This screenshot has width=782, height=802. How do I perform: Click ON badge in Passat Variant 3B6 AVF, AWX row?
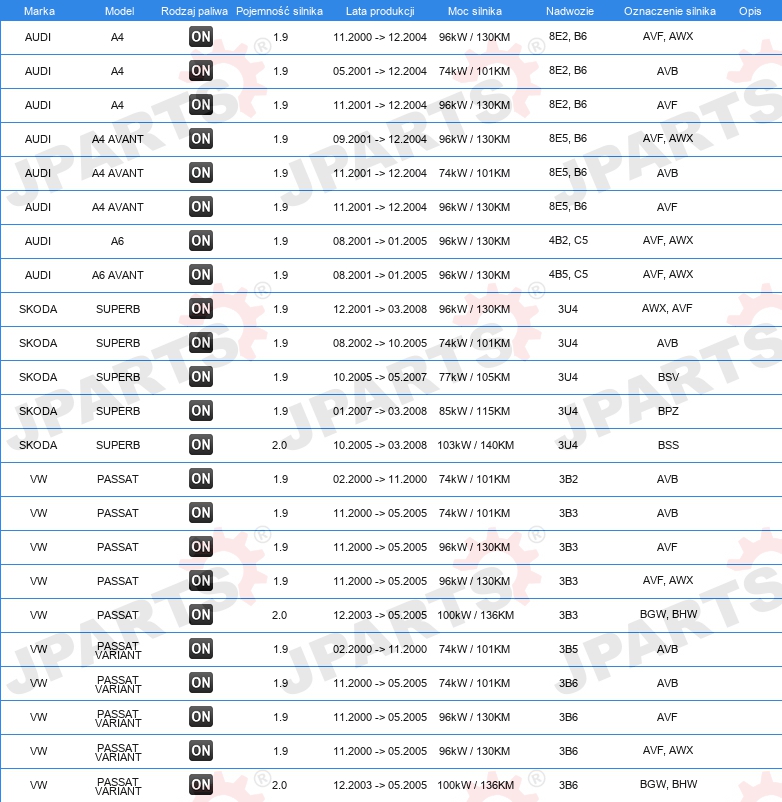(x=200, y=751)
